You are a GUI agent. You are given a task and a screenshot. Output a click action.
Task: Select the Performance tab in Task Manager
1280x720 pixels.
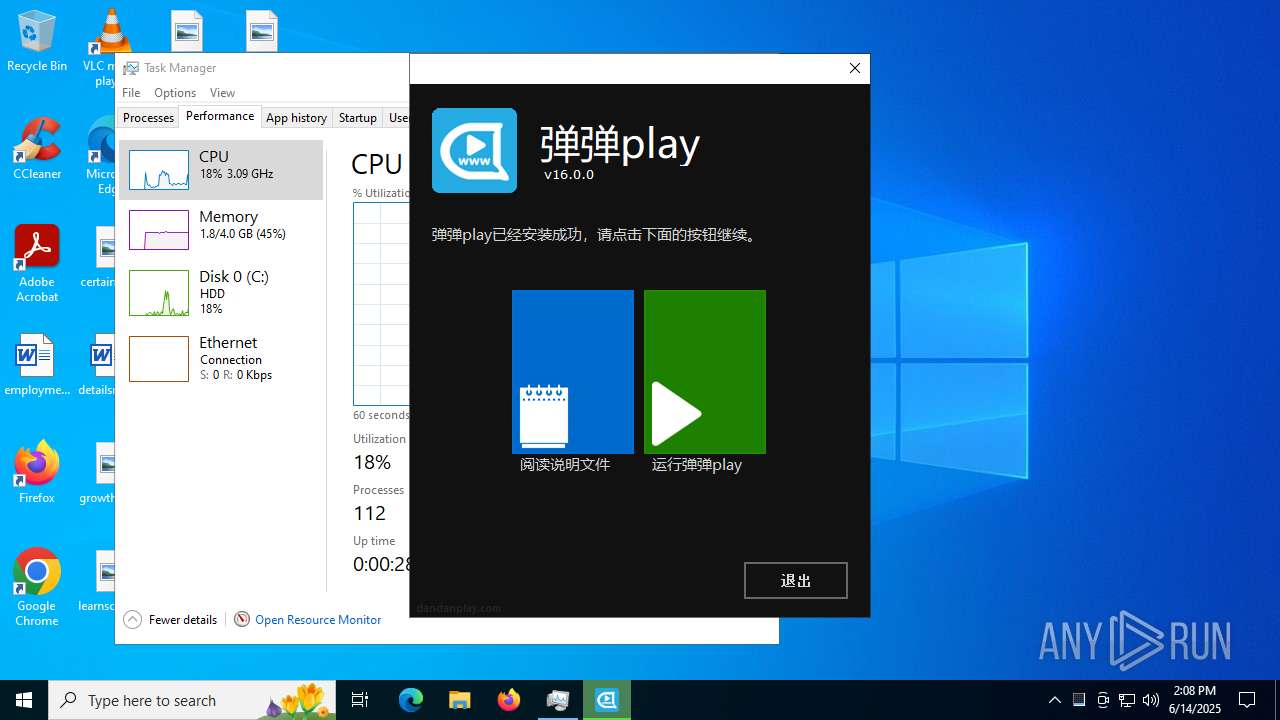(x=220, y=116)
